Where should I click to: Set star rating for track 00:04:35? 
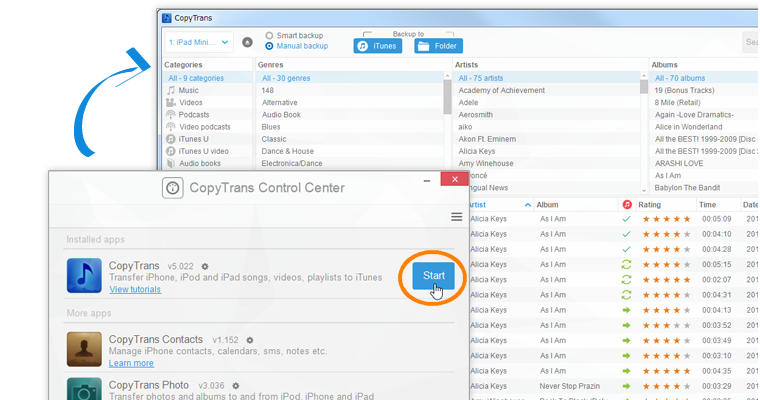(666, 371)
